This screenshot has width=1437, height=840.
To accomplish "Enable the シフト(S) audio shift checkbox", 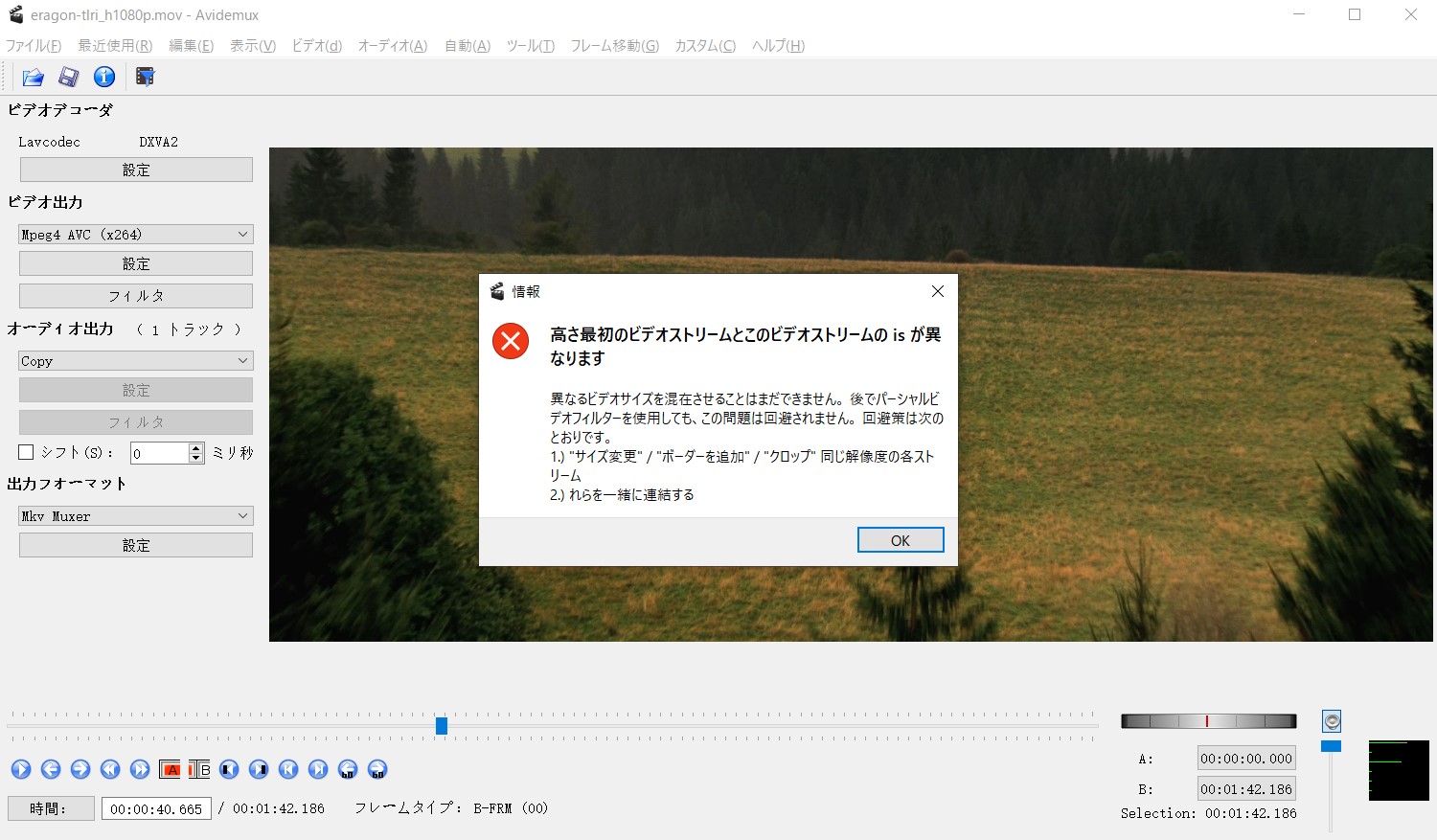I will [26, 452].
